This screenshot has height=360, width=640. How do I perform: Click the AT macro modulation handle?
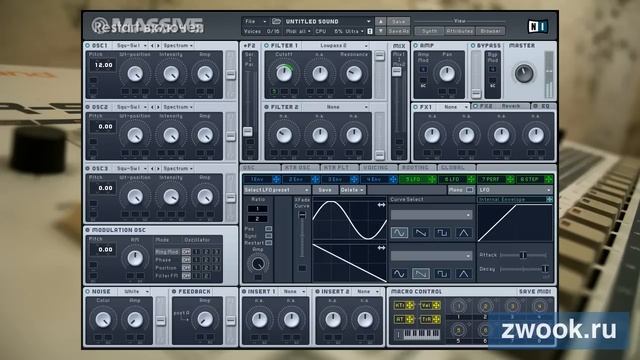pyautogui.click(x=409, y=319)
